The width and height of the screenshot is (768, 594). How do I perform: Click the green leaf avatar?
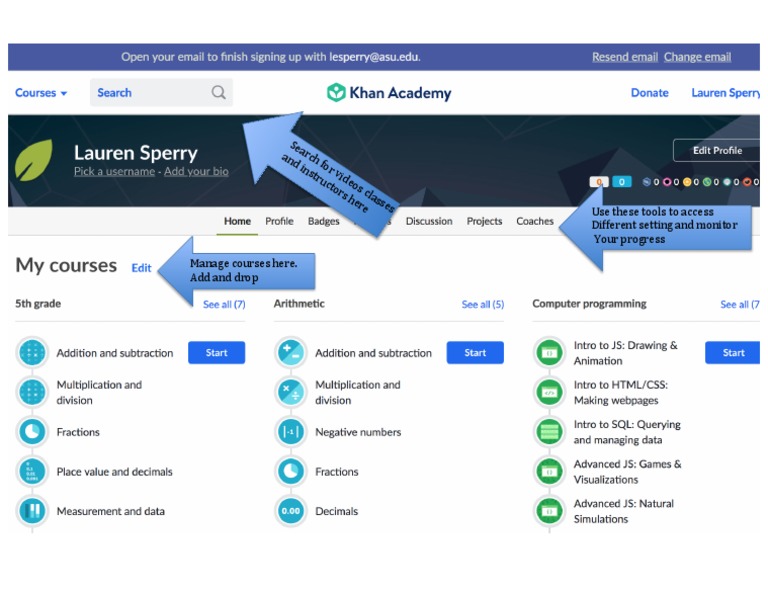pyautogui.click(x=34, y=160)
